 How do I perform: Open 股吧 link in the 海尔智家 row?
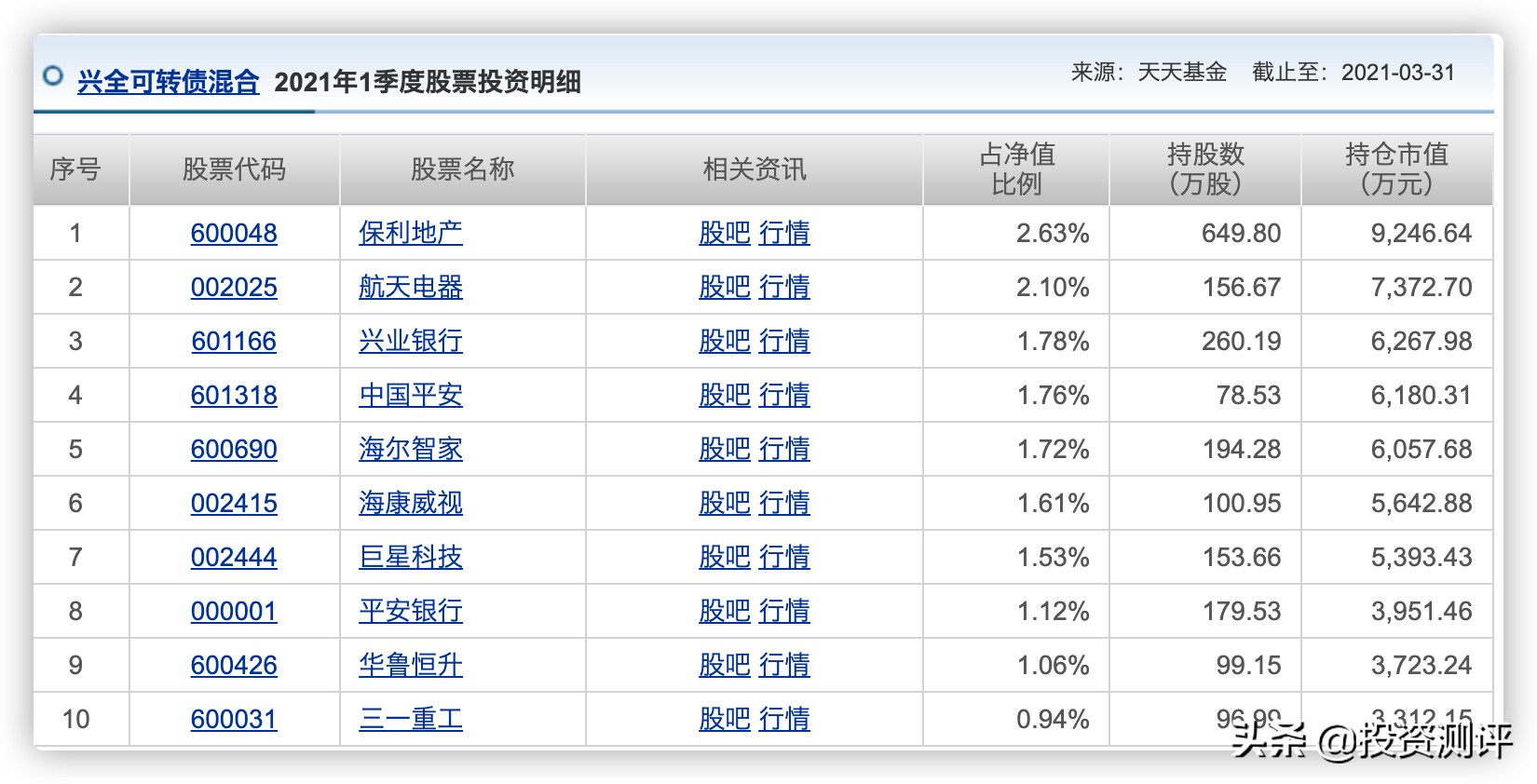pos(725,449)
